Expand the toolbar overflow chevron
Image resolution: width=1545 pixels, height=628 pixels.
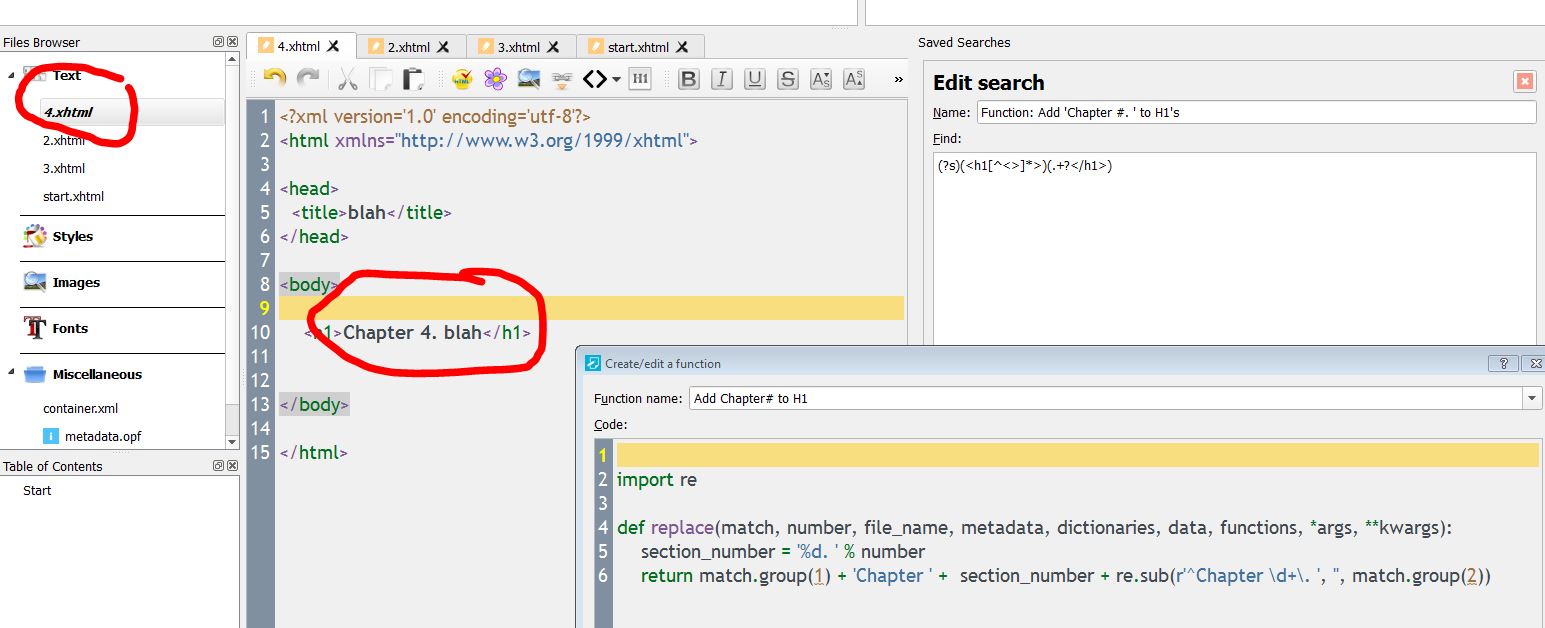click(x=898, y=79)
